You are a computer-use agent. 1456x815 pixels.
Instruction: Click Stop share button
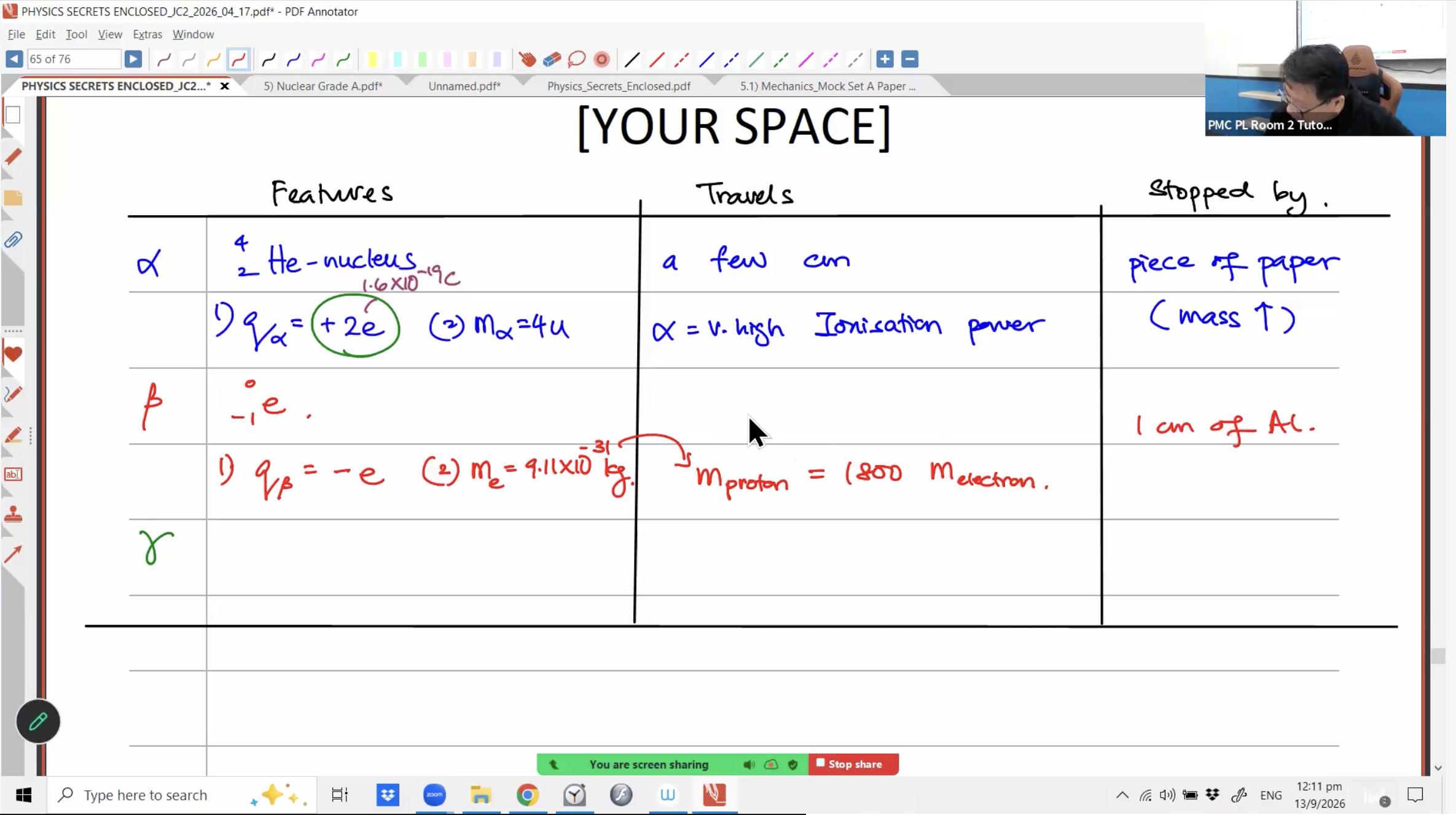pyautogui.click(x=853, y=764)
